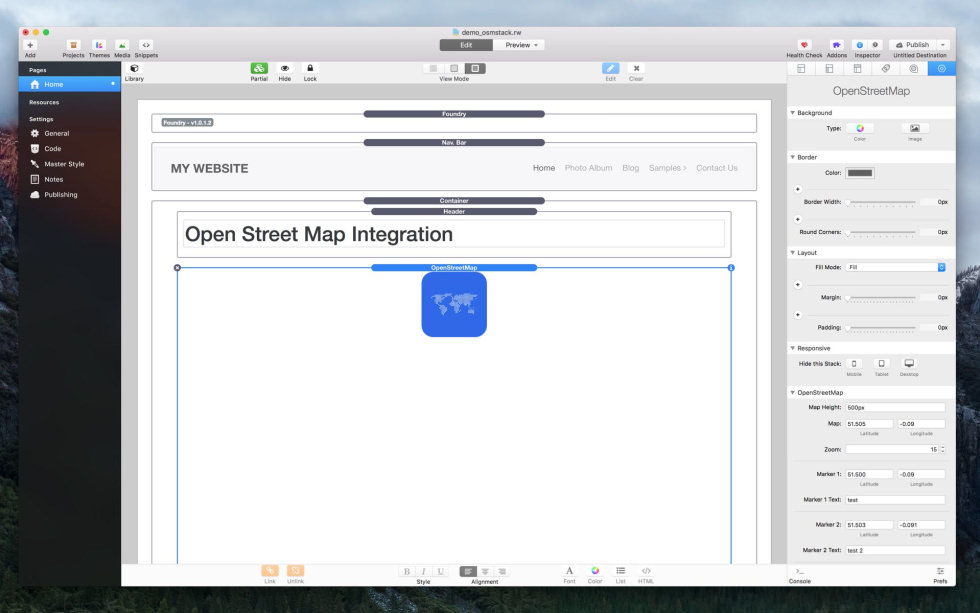Collapse the Responsive section

coord(792,349)
